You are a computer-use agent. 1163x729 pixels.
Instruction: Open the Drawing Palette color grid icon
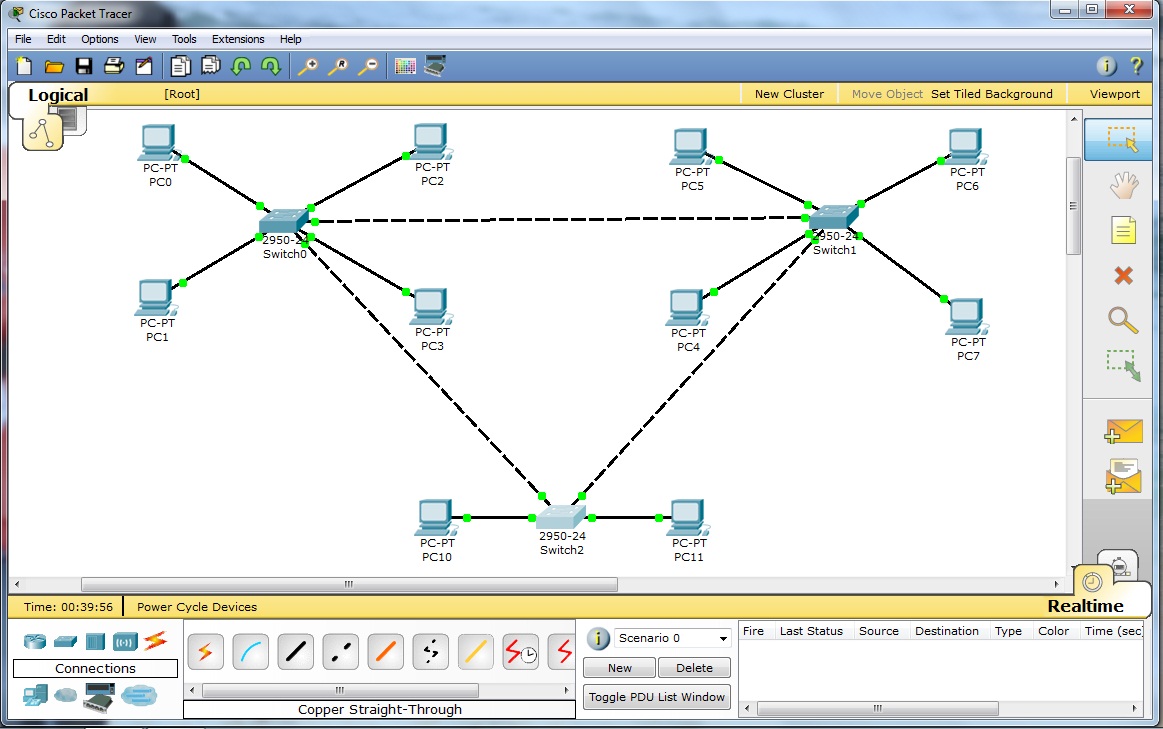(404, 65)
